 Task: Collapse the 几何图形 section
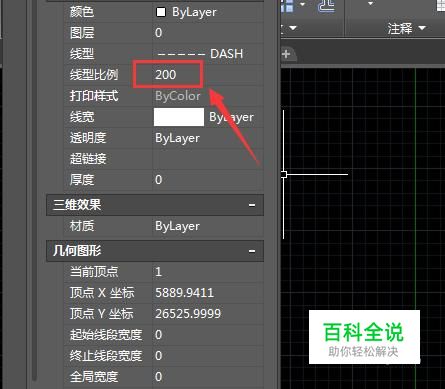(x=252, y=251)
